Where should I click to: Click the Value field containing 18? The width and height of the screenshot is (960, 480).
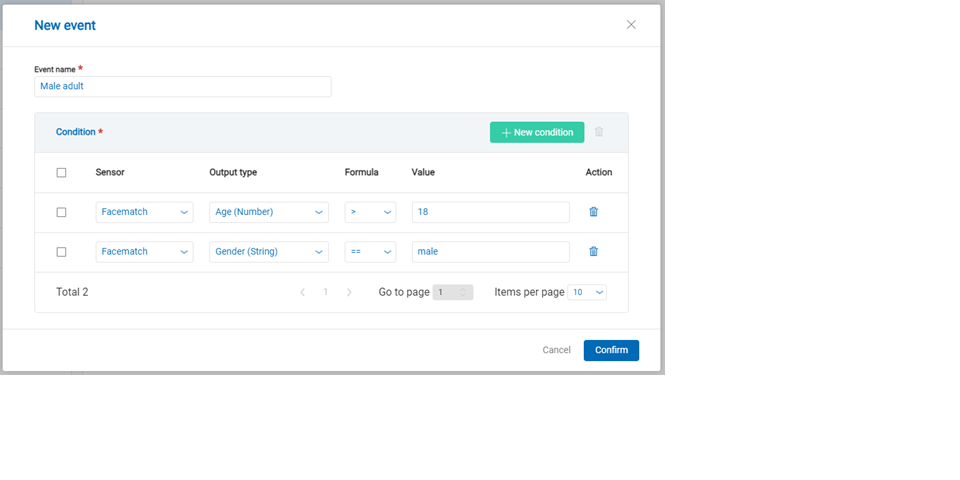coord(490,212)
